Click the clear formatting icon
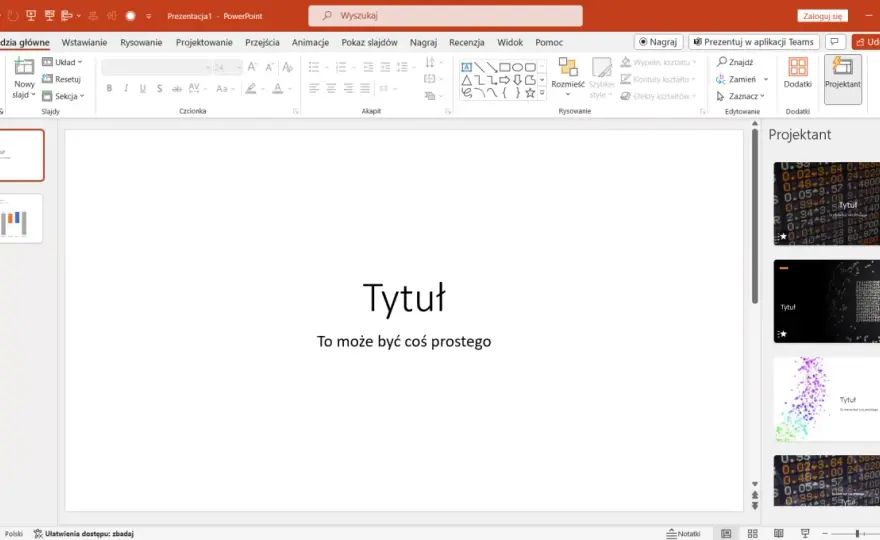The width and height of the screenshot is (880, 540). [x=288, y=67]
